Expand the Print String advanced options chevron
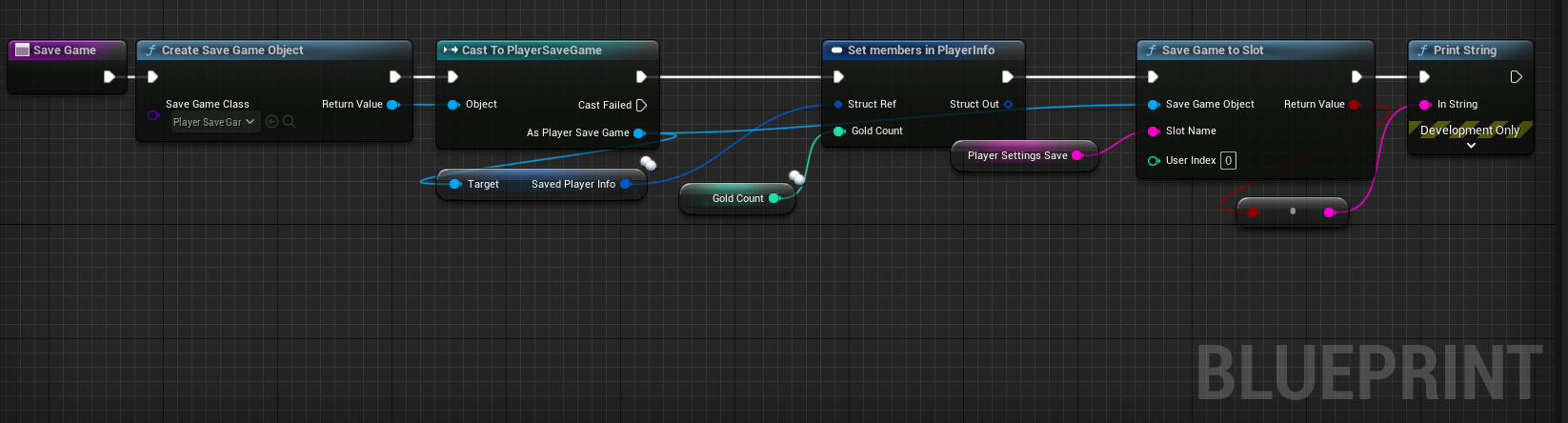 coord(1471,146)
